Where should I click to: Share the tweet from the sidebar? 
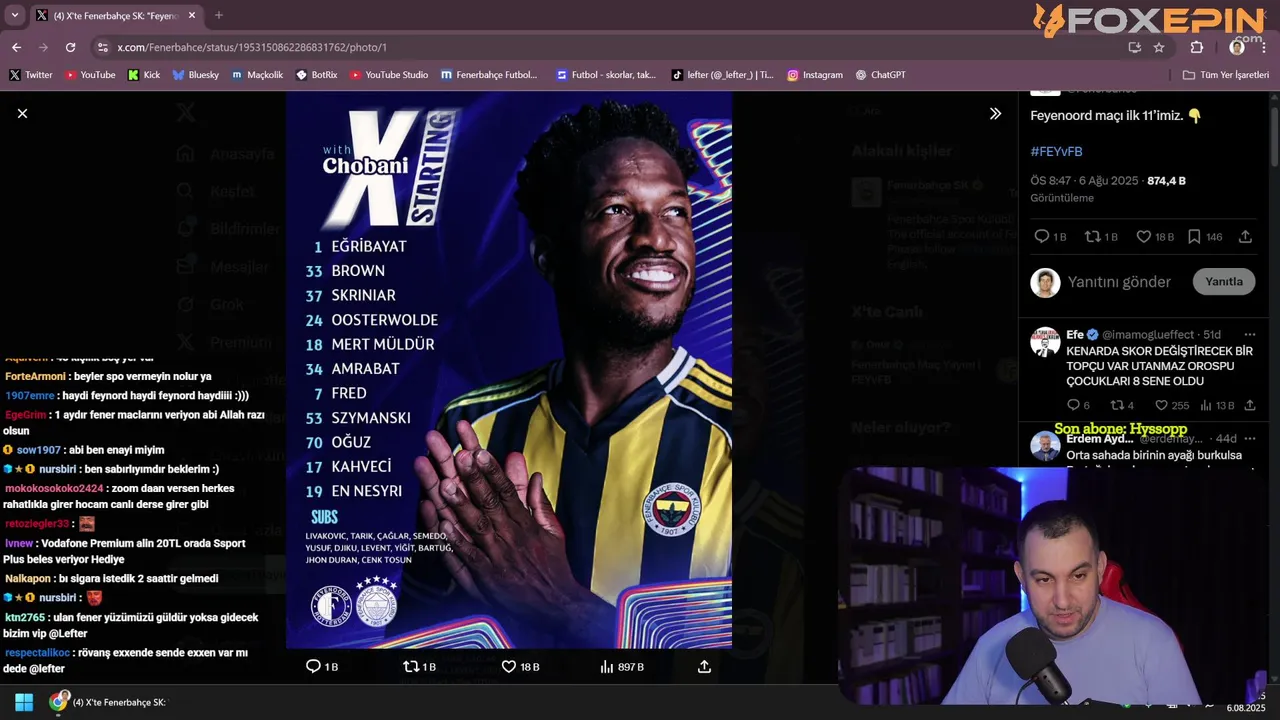1245,237
